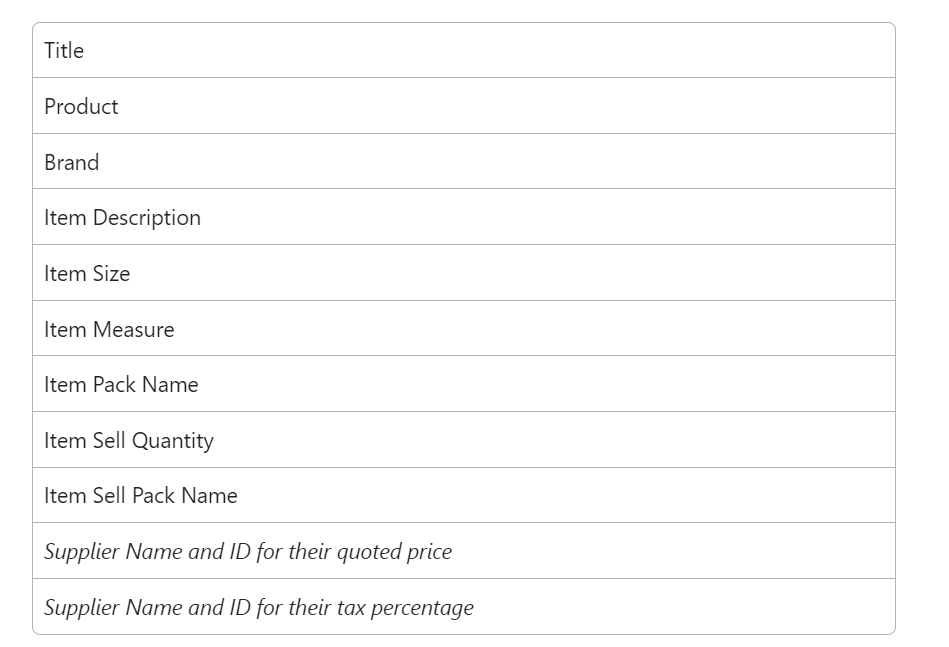Pick the Item Size entry
Viewport: 949px width, 647px height.
tap(464, 273)
